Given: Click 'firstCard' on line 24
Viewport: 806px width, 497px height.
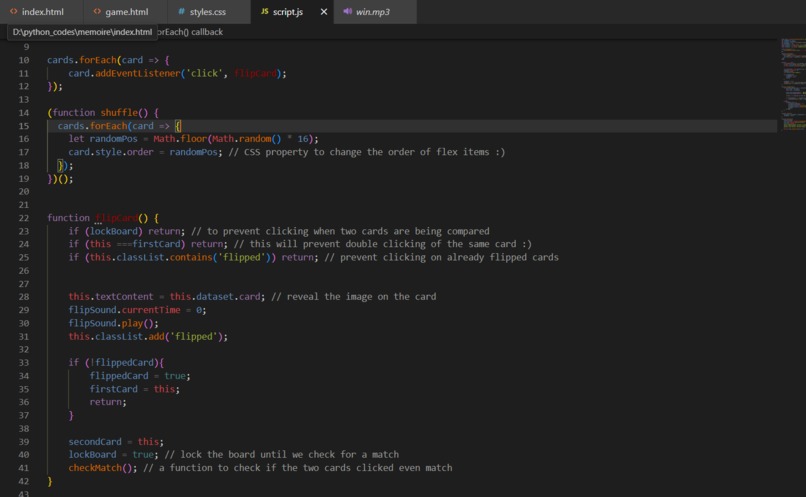Looking at the screenshot, I should tap(157, 244).
